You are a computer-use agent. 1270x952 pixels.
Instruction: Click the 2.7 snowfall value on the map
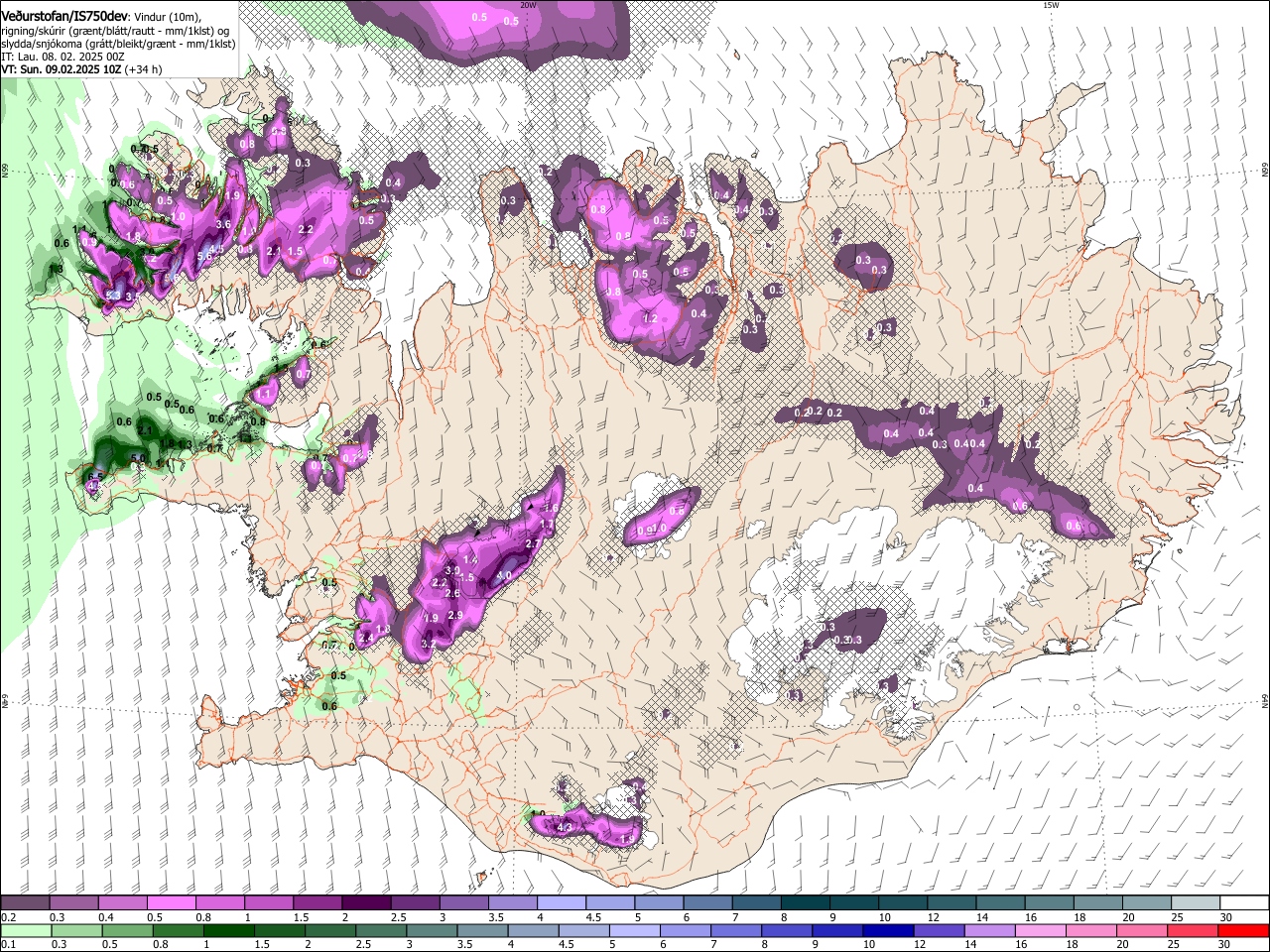tap(532, 544)
